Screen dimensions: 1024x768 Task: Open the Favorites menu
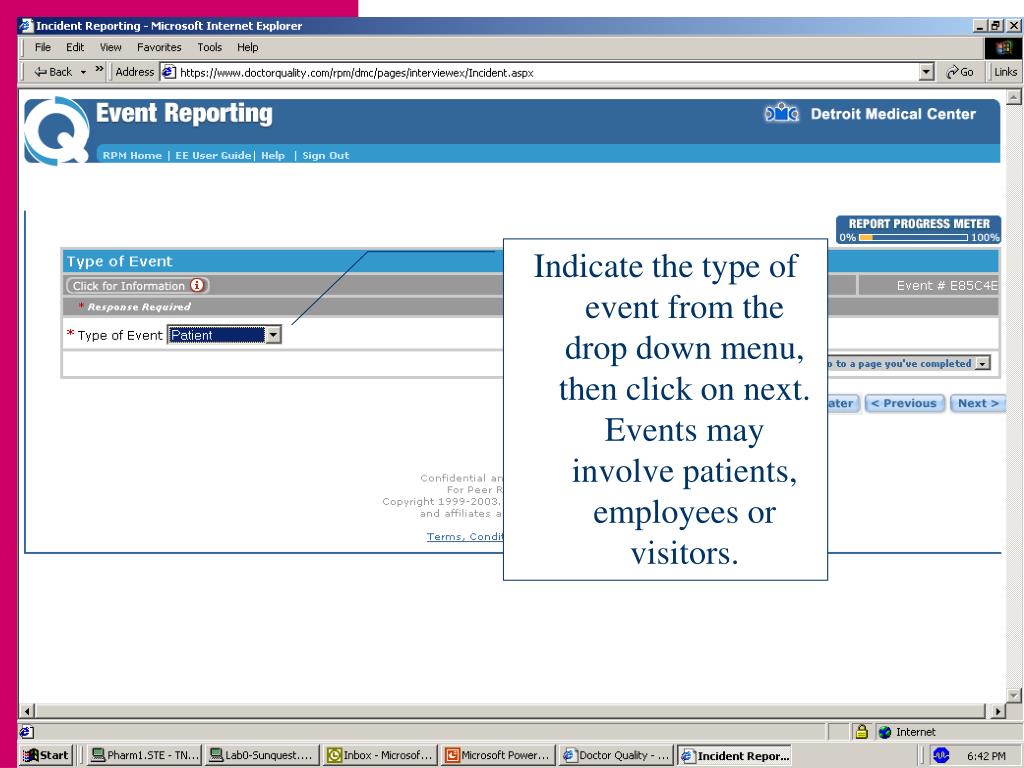click(159, 47)
